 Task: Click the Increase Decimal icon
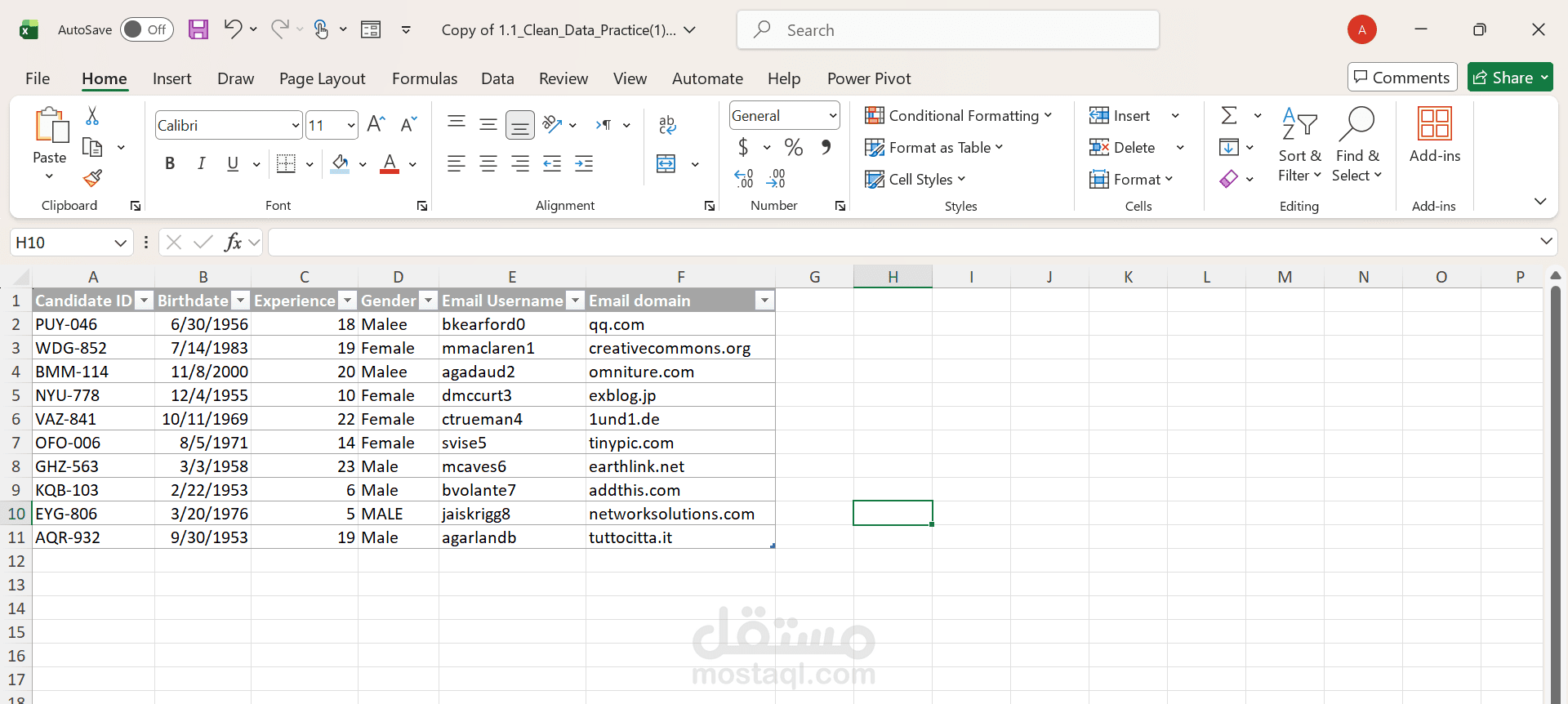(743, 179)
